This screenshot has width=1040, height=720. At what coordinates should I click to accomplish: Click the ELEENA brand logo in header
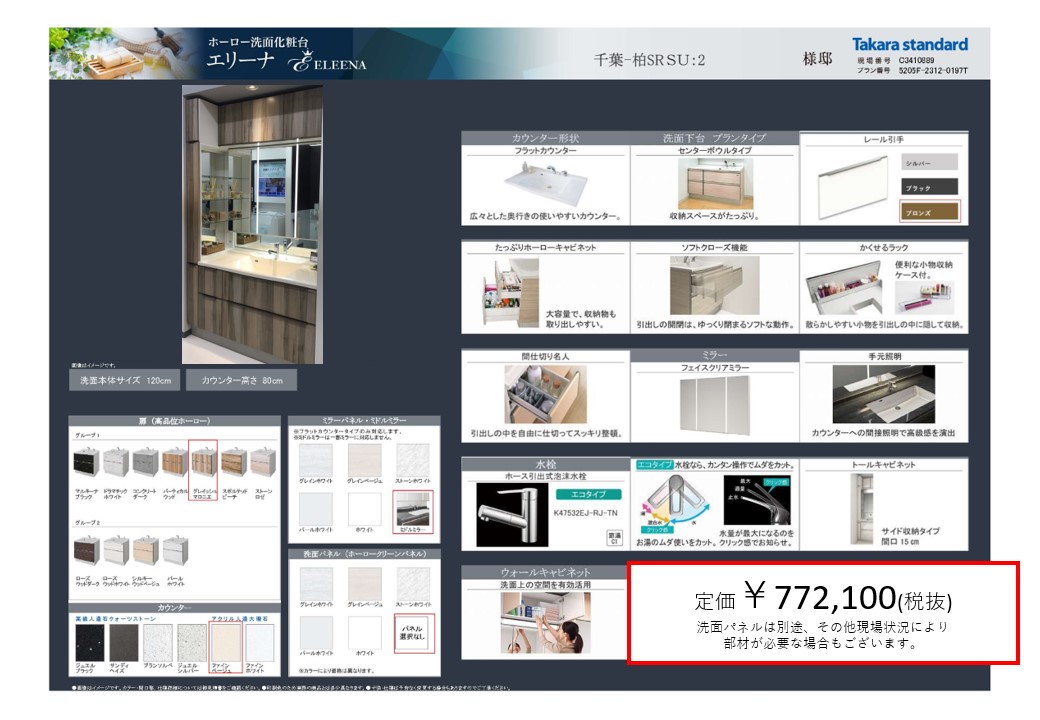pyautogui.click(x=327, y=64)
